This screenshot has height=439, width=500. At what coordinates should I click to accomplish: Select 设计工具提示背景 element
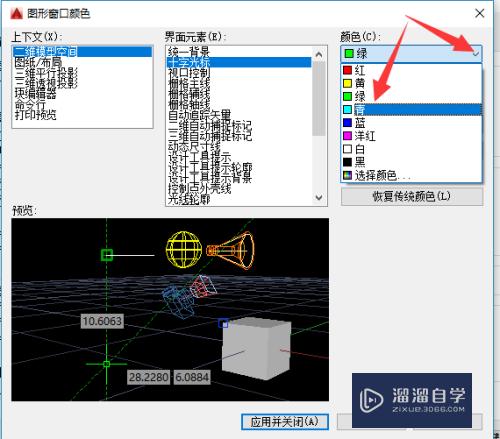coord(239,178)
